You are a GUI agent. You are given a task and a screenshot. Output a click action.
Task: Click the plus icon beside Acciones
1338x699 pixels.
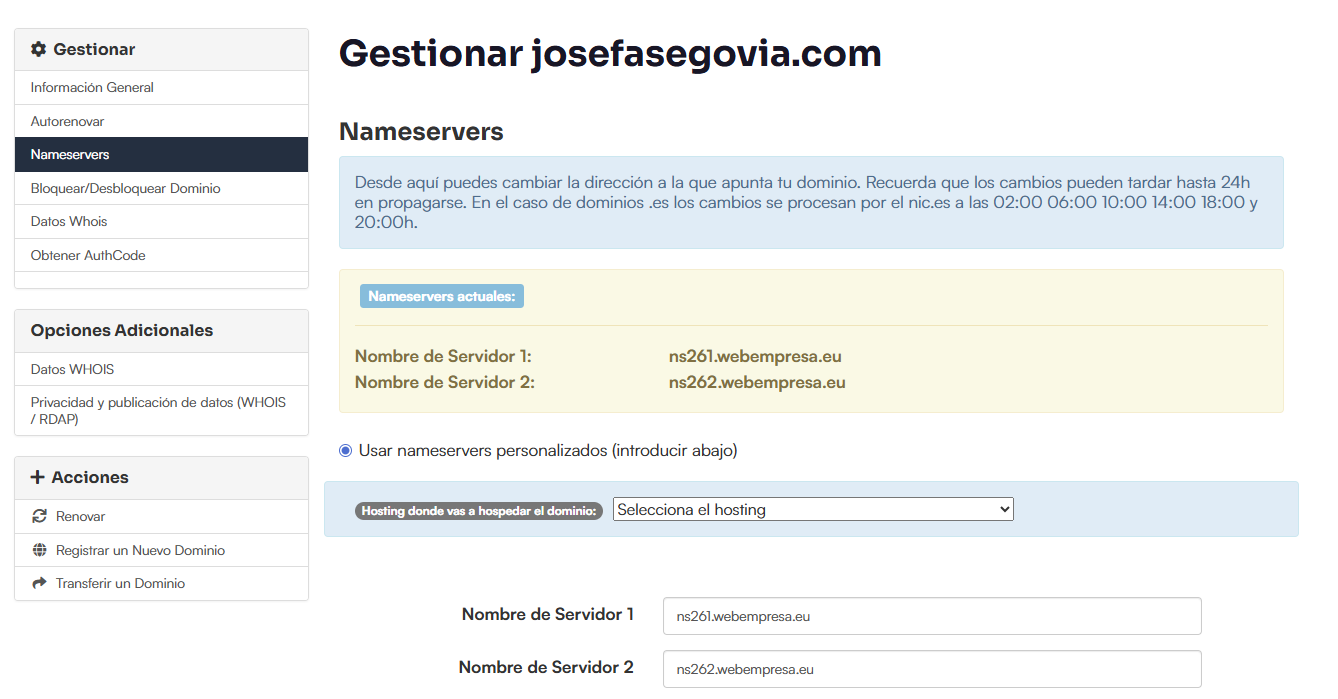[x=38, y=477]
